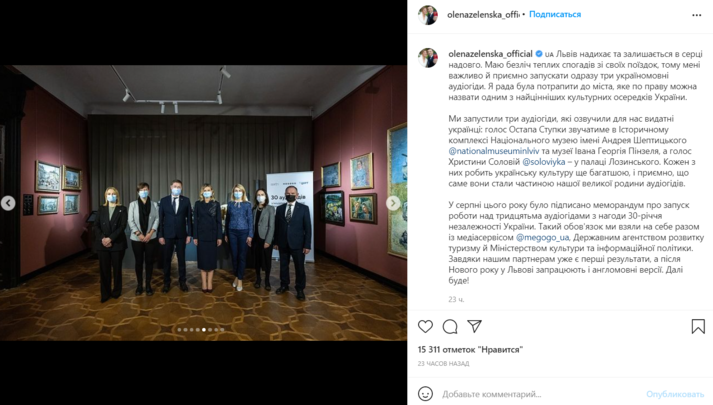This screenshot has width=713, height=405.
Task: Click the Опубликовать post comment button
Action: click(675, 394)
